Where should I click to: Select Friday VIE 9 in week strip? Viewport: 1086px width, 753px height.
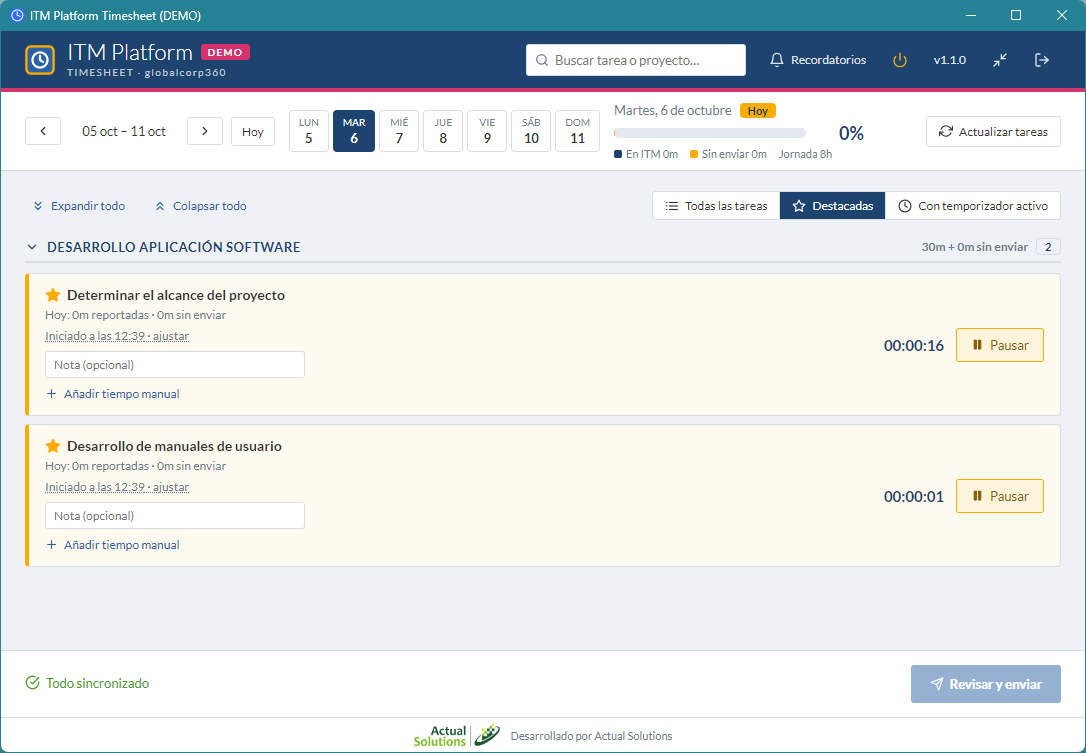tap(487, 131)
